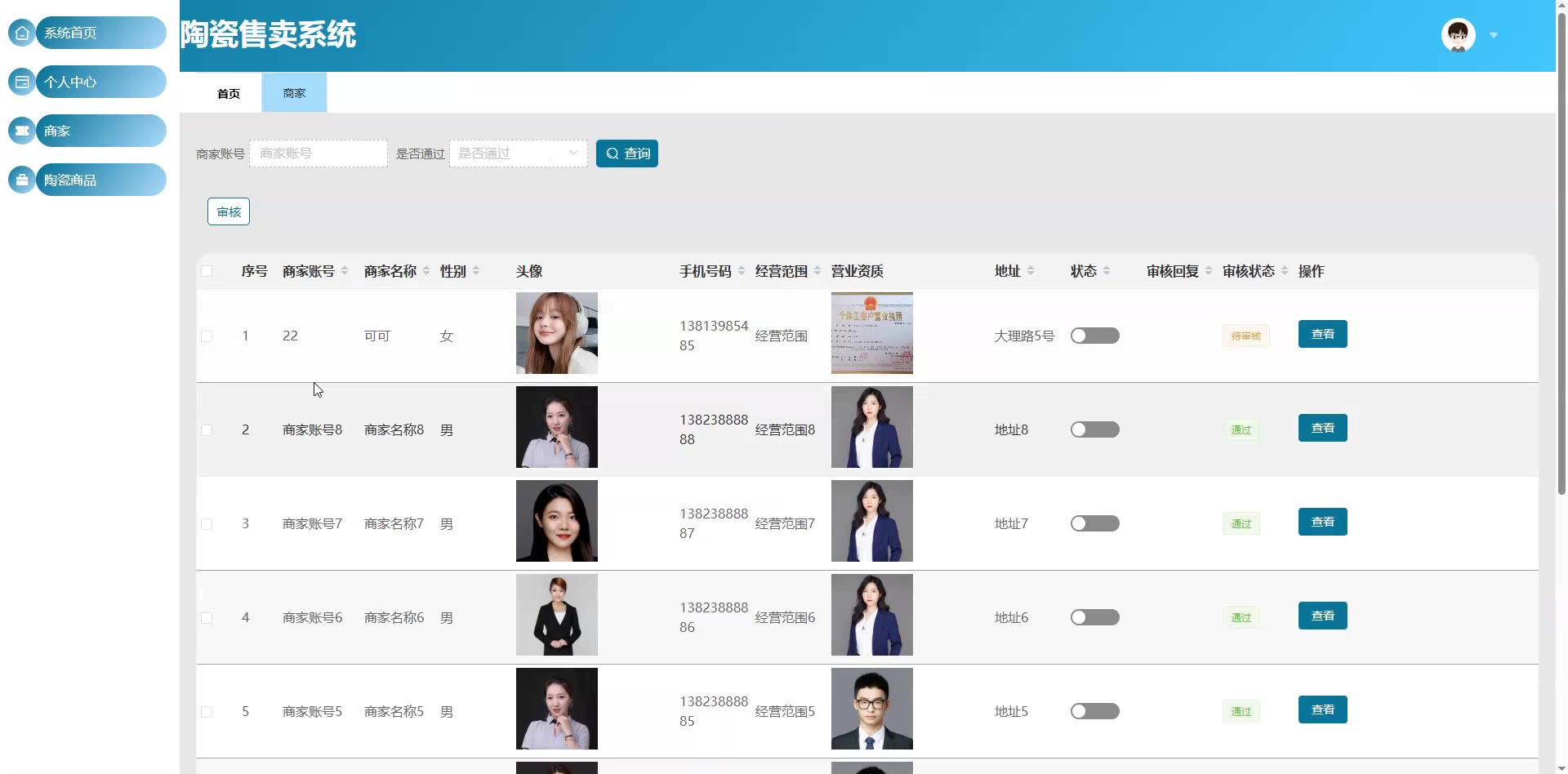The image size is (1568, 774).
Task: Click the user avatar in the header
Action: click(1459, 35)
